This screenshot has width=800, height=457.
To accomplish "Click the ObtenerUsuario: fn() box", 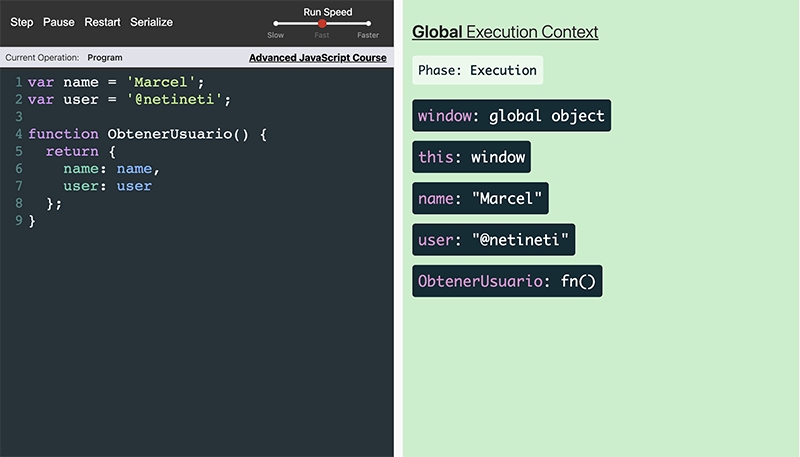I will pos(507,281).
